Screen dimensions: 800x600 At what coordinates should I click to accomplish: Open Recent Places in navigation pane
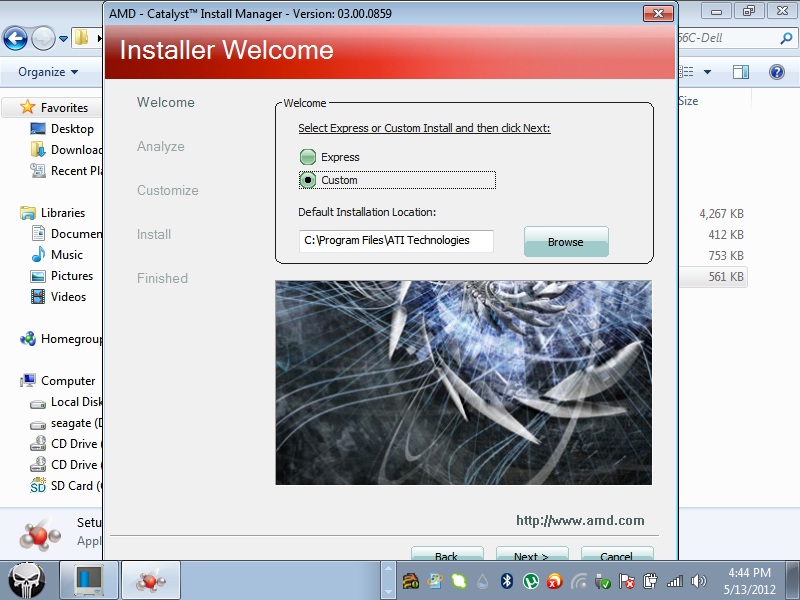pos(66,170)
